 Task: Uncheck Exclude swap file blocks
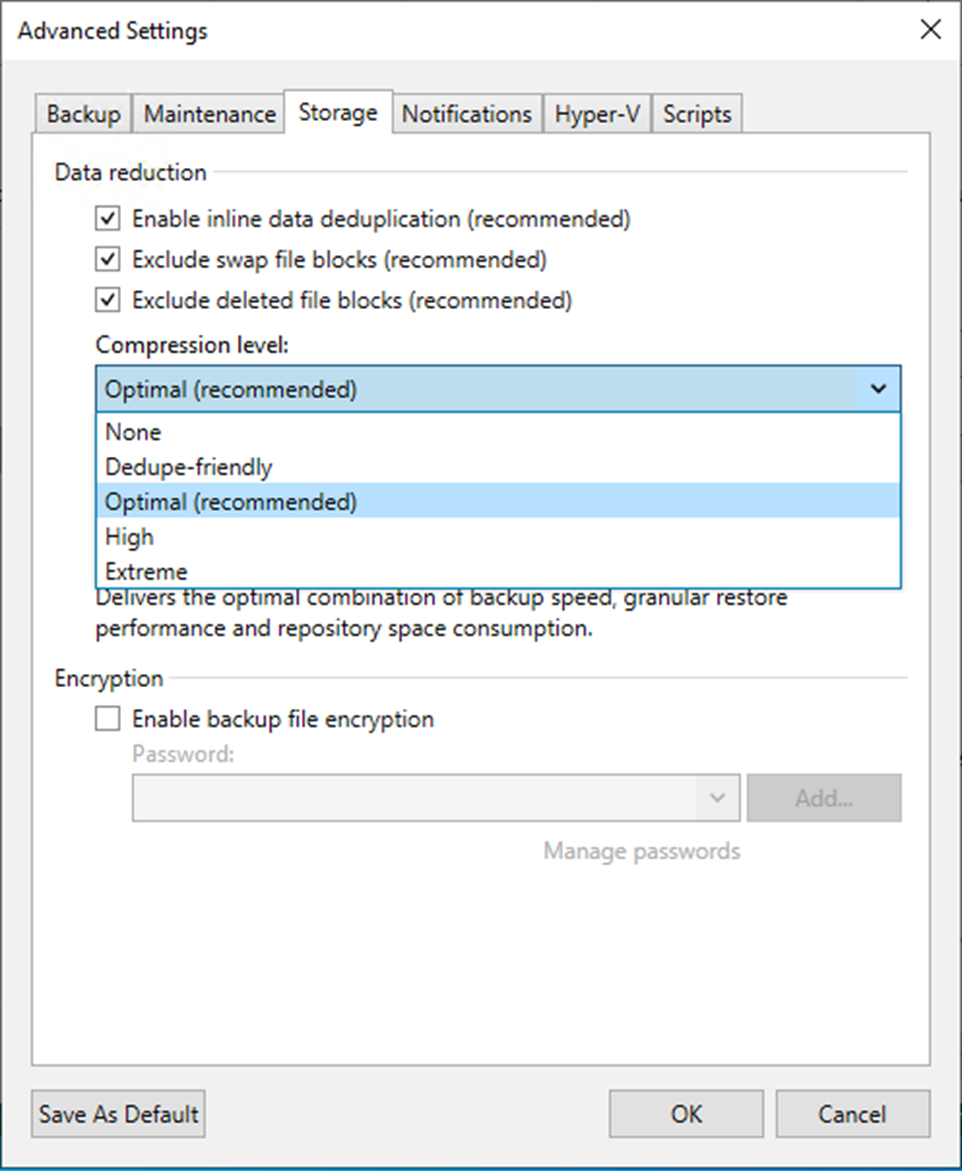coord(106,259)
